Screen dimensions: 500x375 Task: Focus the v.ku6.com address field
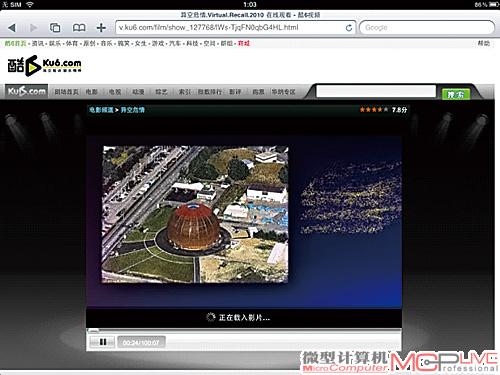230,28
